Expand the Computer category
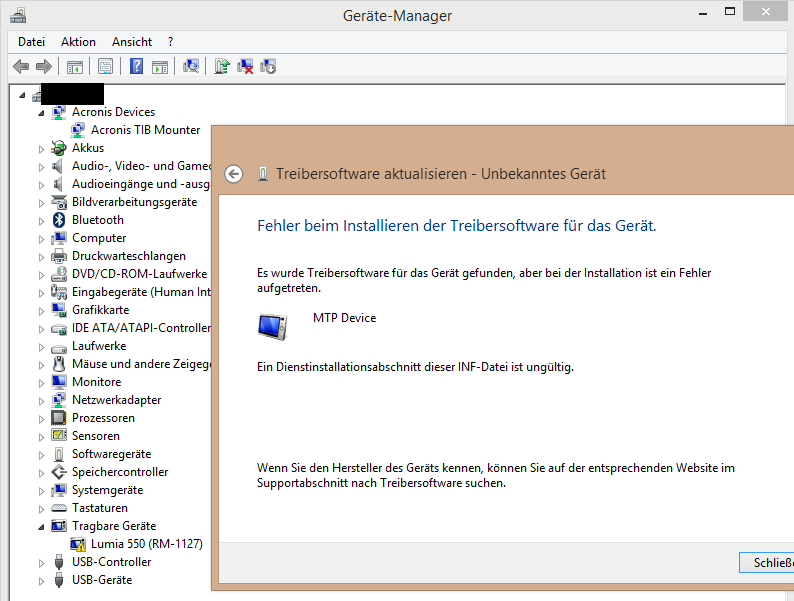794x601 pixels. click(x=41, y=239)
